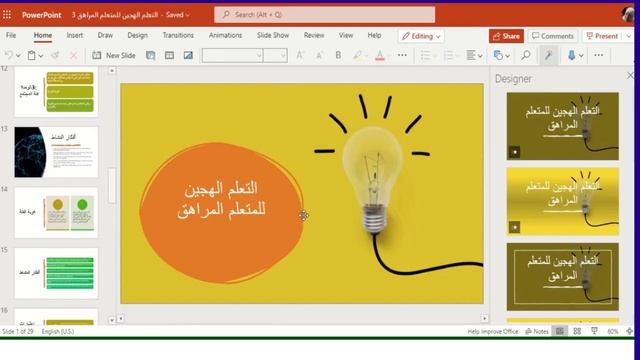Click the Undo arrow icon

[x=8, y=55]
